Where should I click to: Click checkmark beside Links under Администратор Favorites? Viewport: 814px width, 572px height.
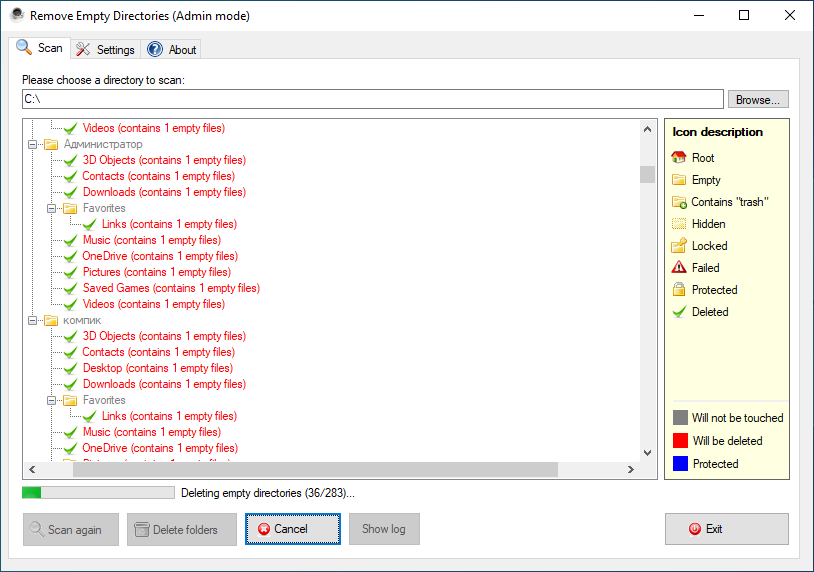point(89,224)
